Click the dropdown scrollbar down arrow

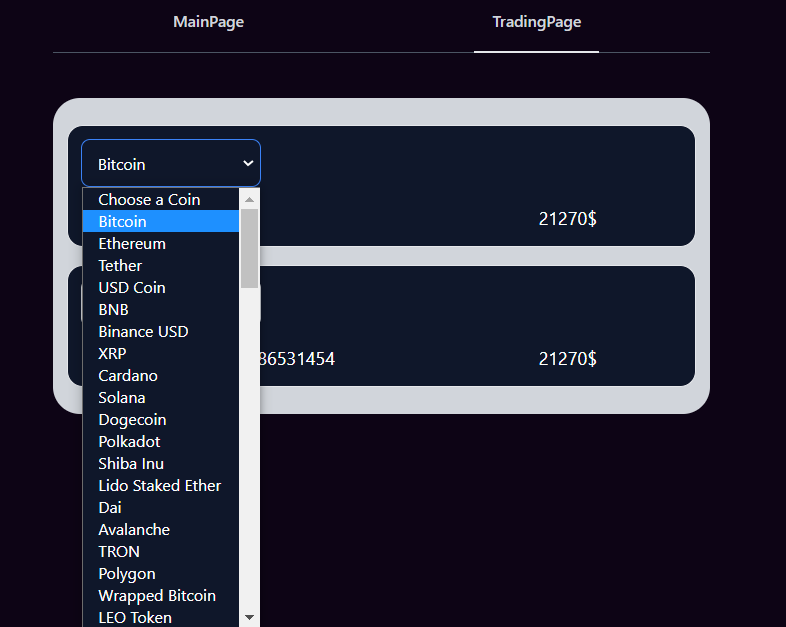pos(249,617)
